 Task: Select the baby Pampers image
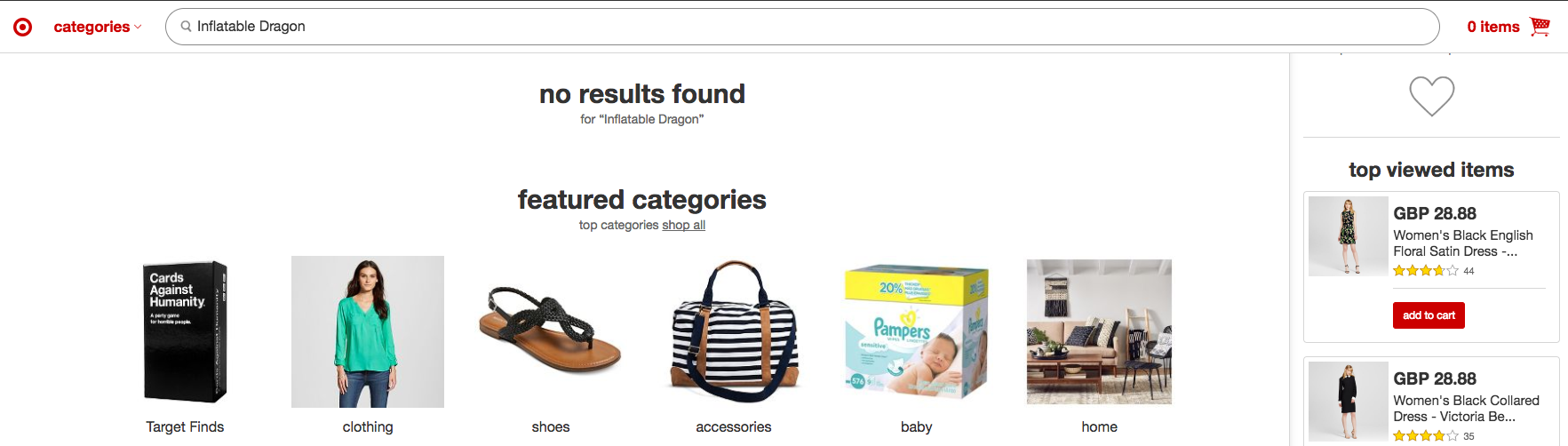[916, 331]
